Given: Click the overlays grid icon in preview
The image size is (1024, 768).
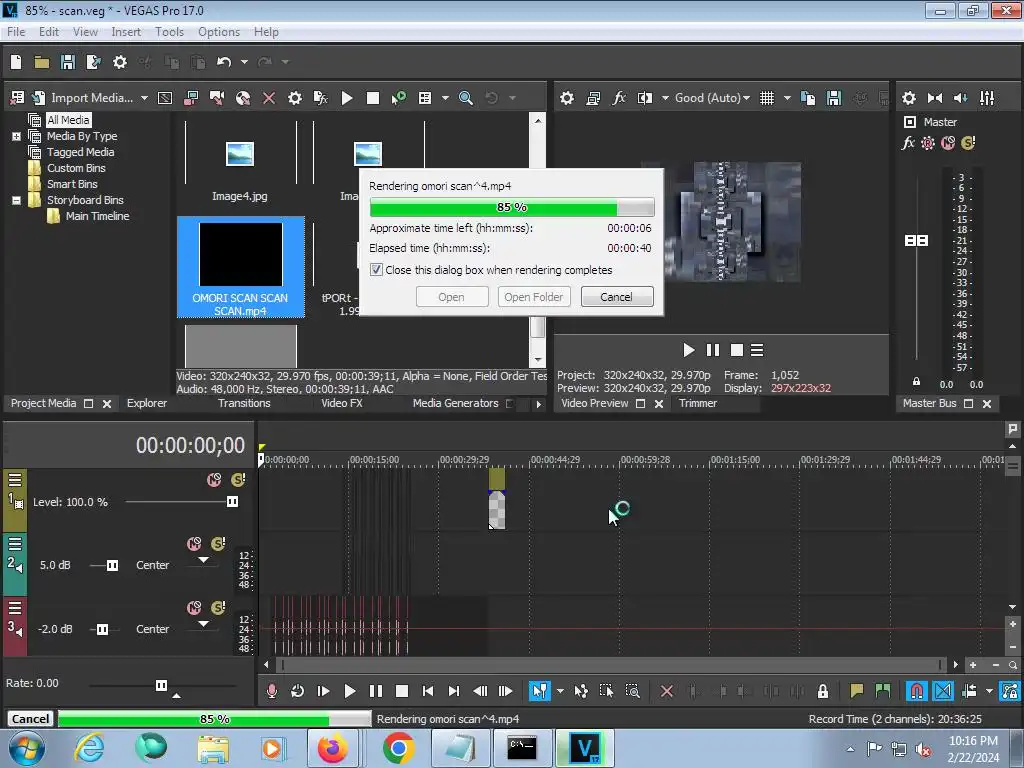Looking at the screenshot, I should pyautogui.click(x=767, y=98).
